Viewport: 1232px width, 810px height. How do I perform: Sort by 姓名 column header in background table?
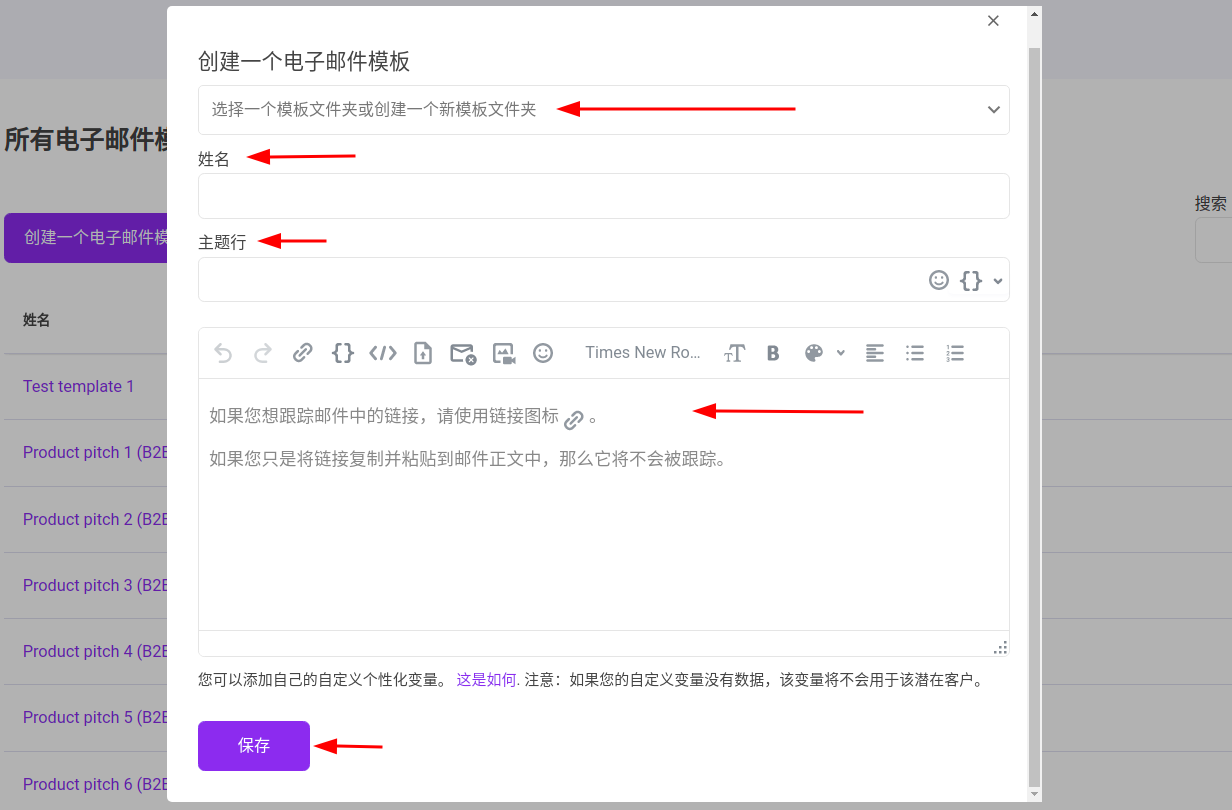pyautogui.click(x=37, y=321)
